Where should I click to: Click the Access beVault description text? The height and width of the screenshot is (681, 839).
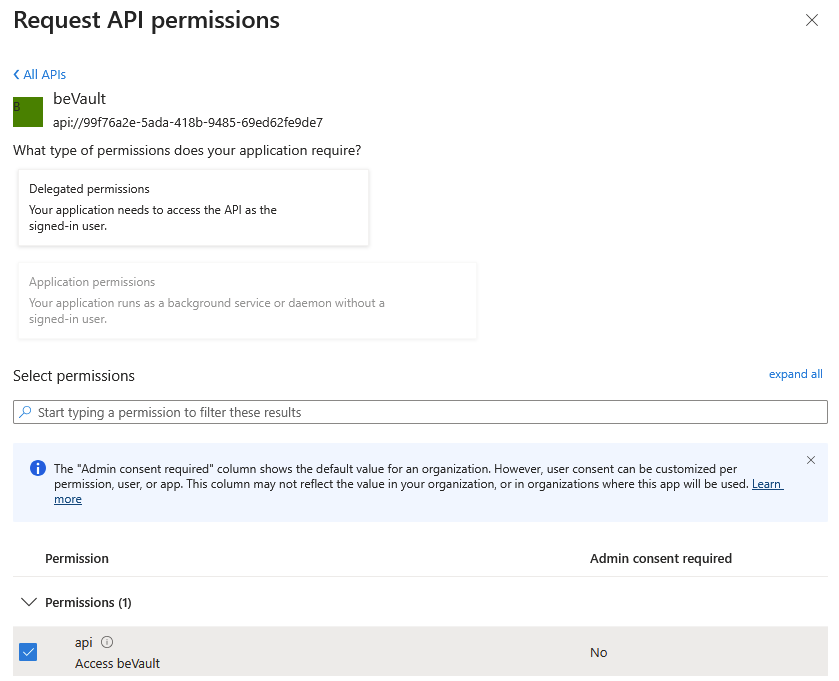(x=117, y=663)
